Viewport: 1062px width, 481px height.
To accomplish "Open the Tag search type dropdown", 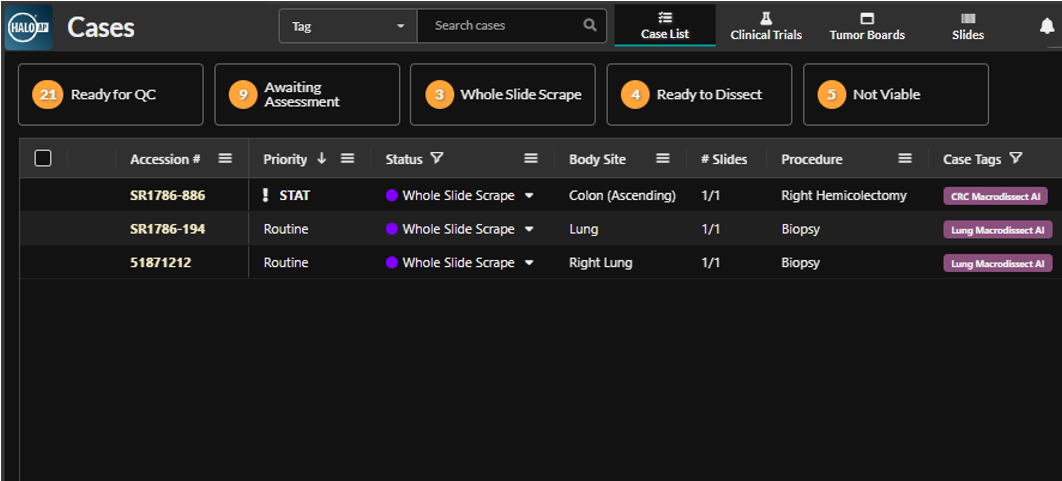I will pyautogui.click(x=348, y=26).
